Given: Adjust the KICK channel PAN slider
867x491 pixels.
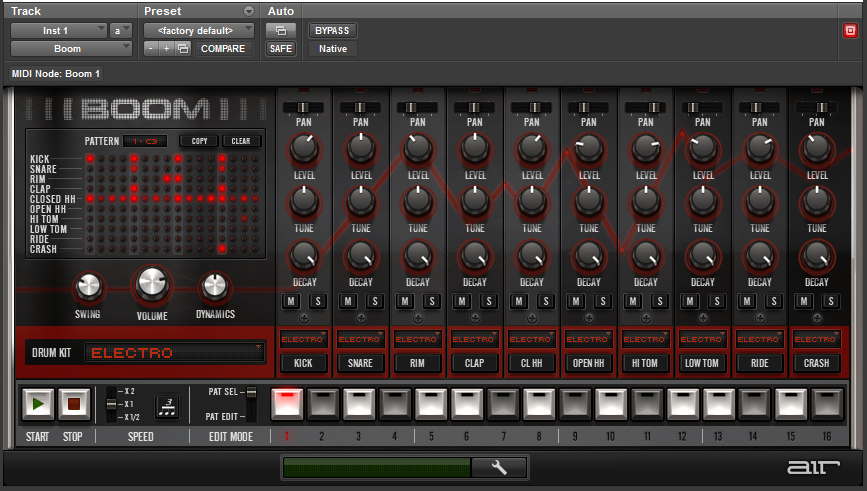Looking at the screenshot, I should coord(304,107).
